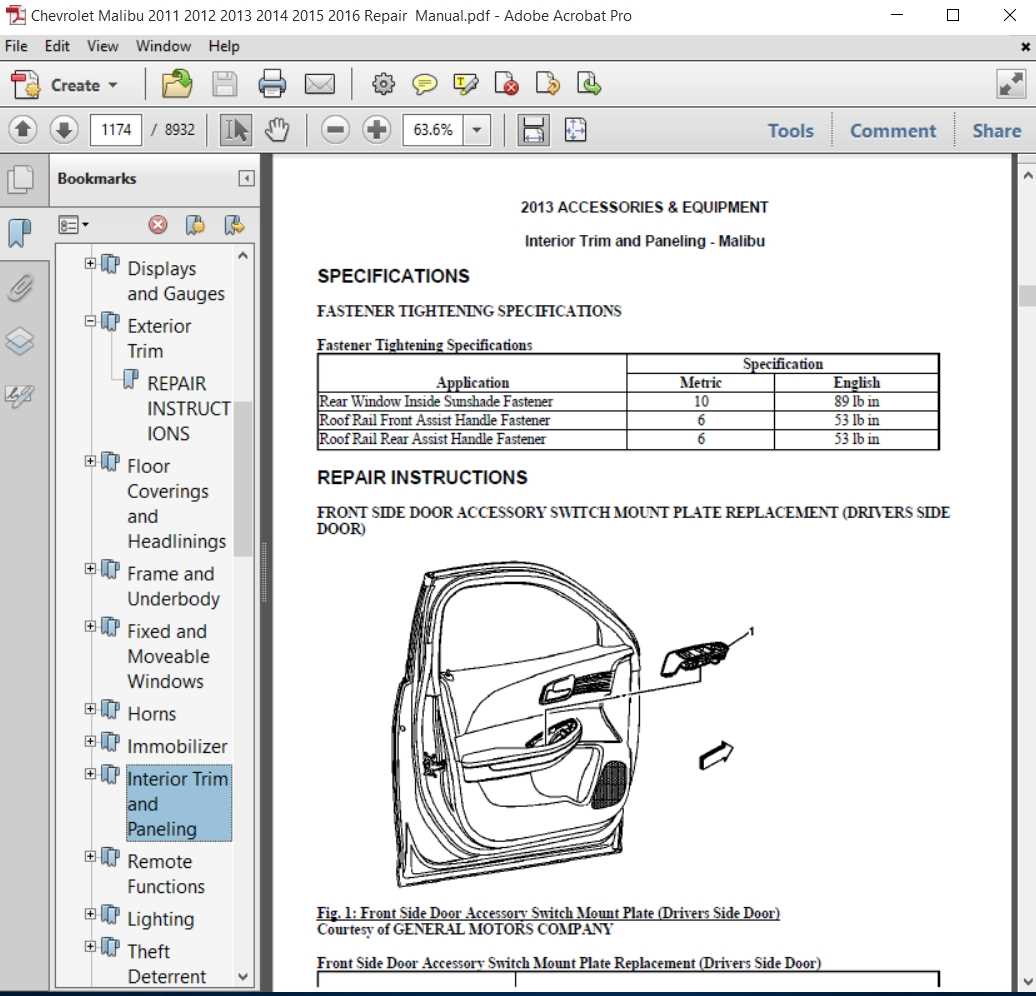Image resolution: width=1036 pixels, height=996 pixels.
Task: Click the Save floppy disk icon
Action: point(224,85)
